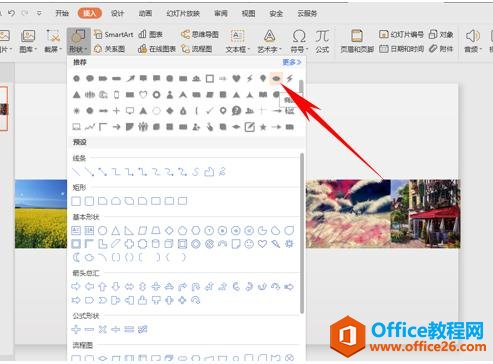The image size is (493, 364).
Task: Pick the isosceles triangle outline in basic shapes
Action: (x=116, y=230)
